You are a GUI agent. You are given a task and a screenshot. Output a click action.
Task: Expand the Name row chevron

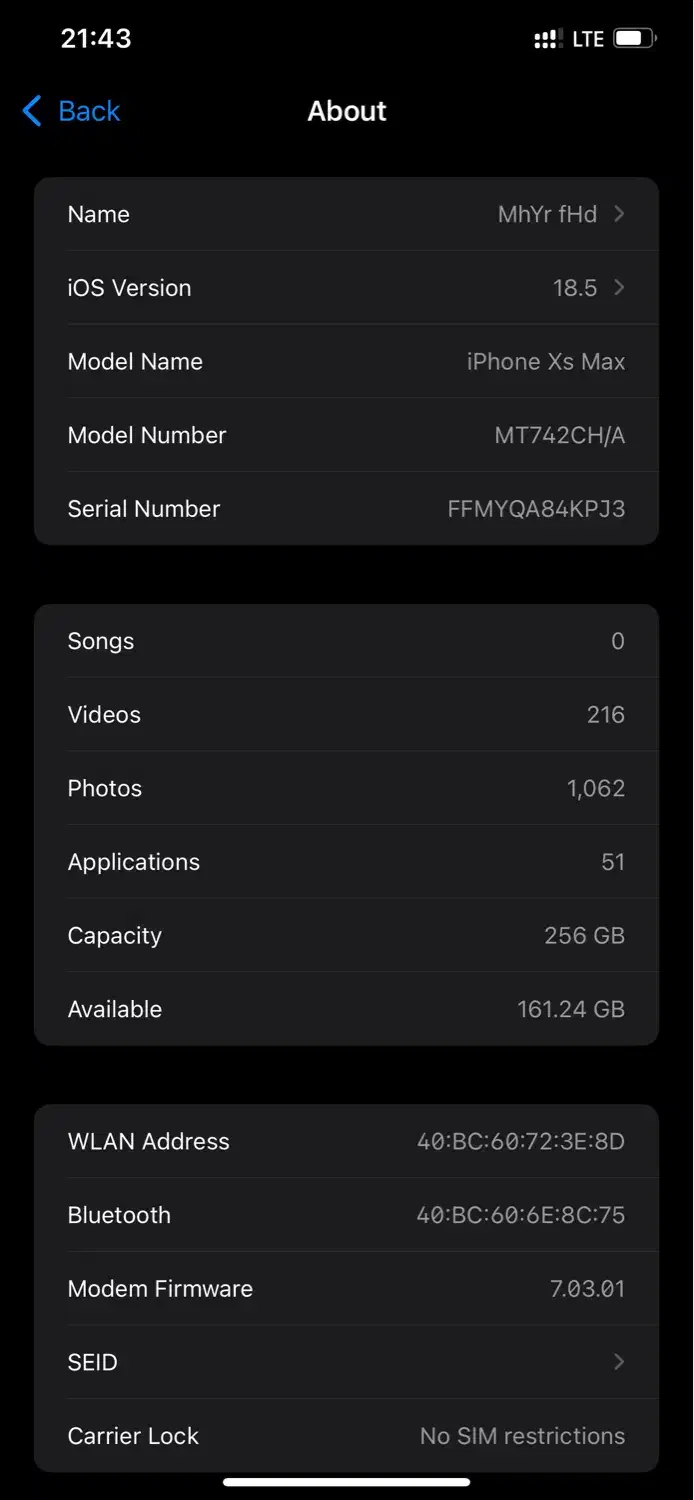coord(619,214)
